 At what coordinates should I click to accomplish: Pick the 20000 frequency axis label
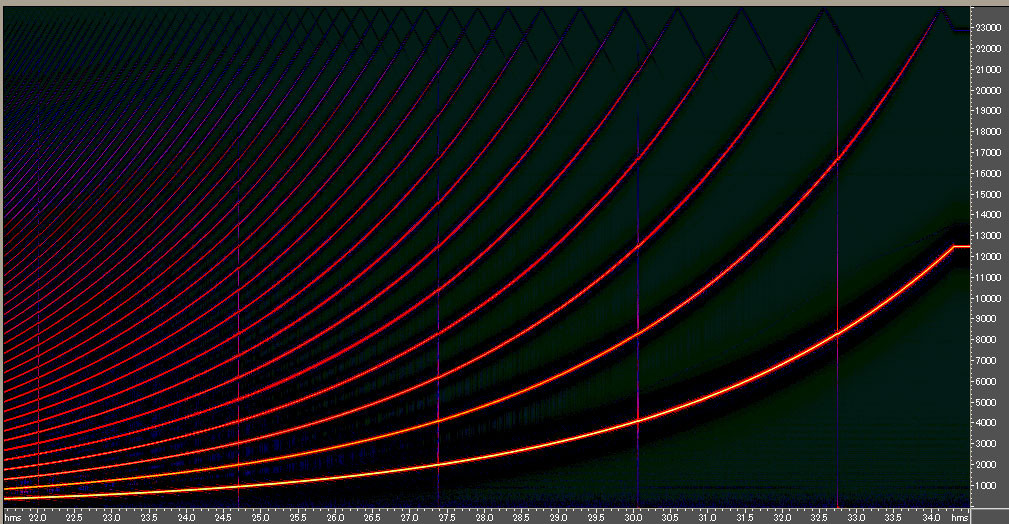point(990,91)
